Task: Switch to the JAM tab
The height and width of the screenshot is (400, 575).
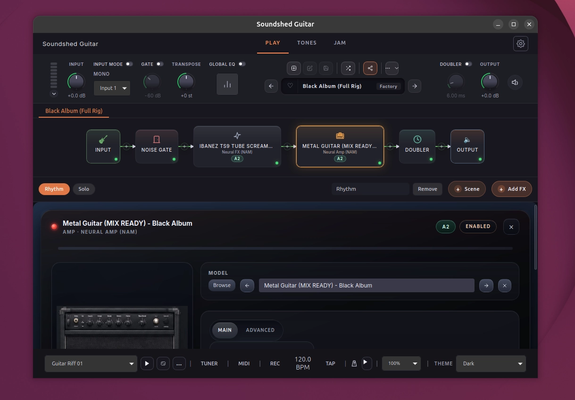Action: point(340,43)
